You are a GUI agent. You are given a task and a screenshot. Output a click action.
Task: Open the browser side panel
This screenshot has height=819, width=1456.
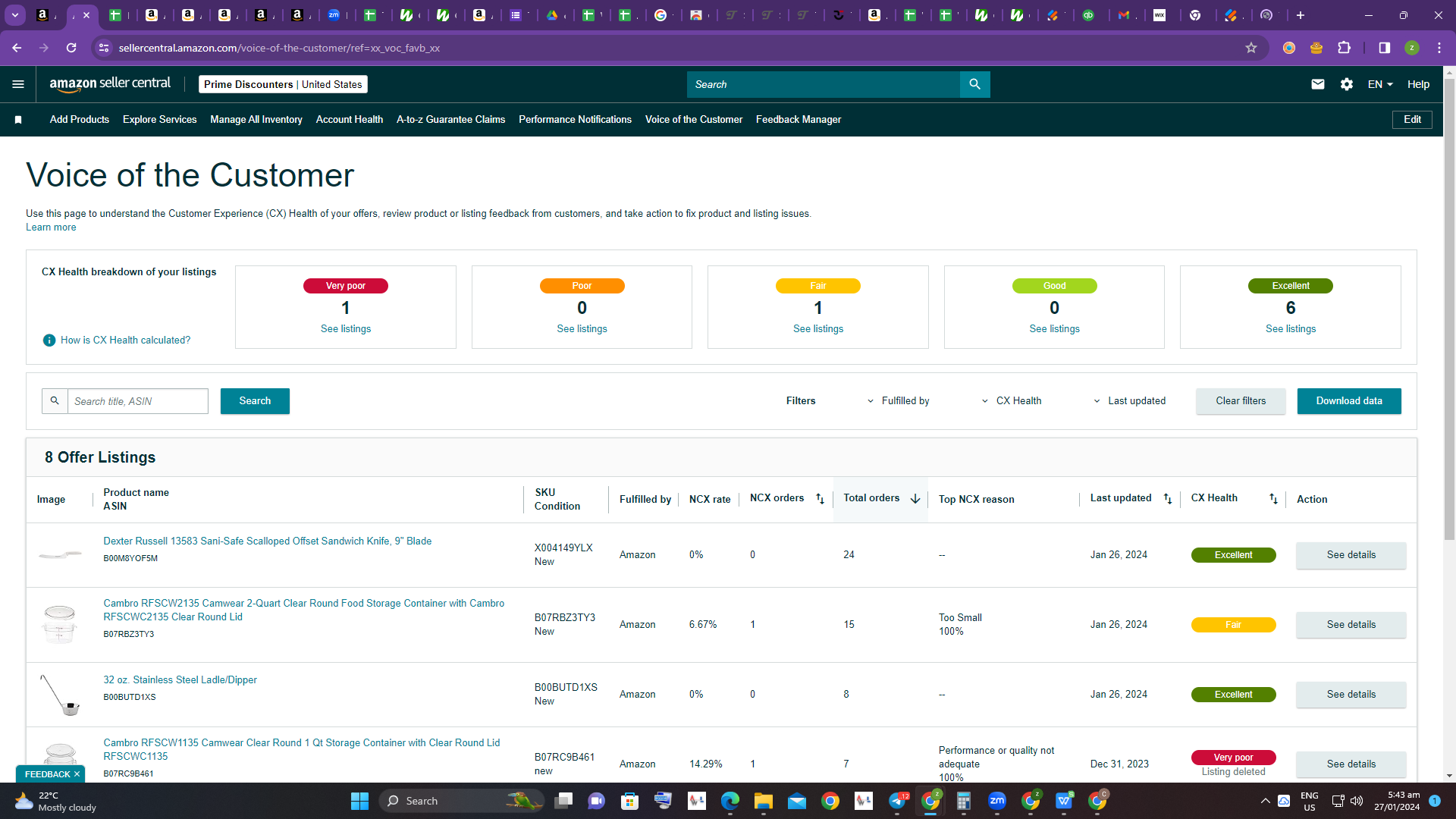pos(1385,48)
